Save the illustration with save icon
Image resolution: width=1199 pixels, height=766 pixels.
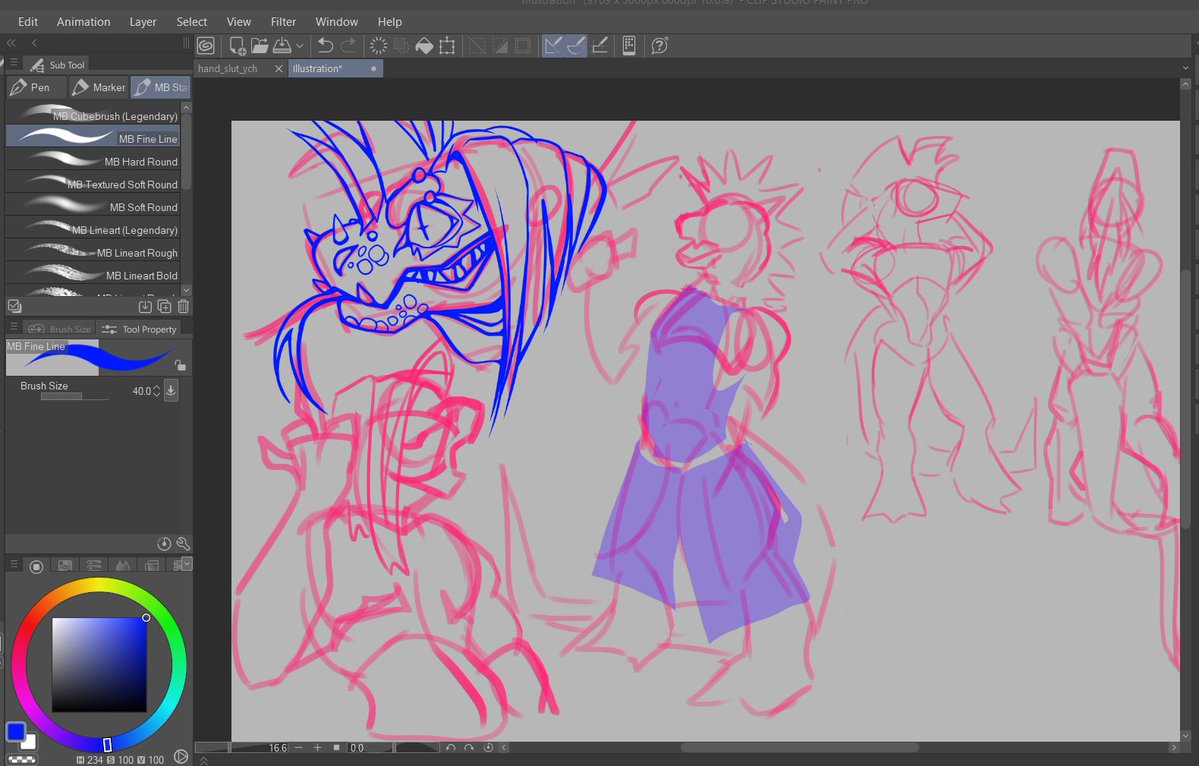tap(281, 46)
